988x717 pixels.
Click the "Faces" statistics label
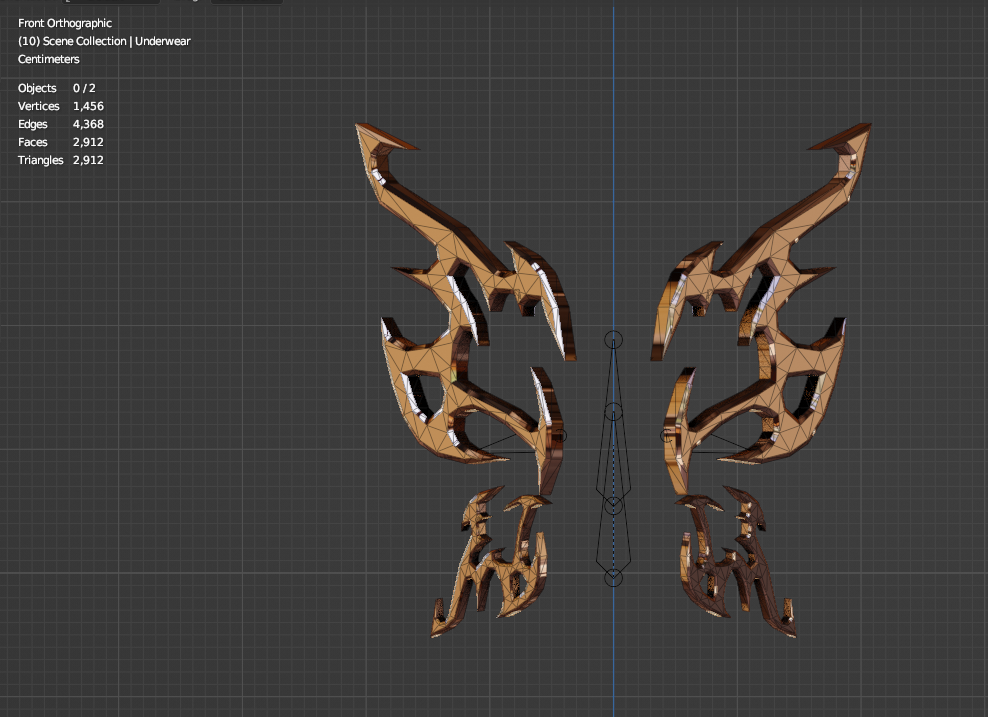(33, 142)
